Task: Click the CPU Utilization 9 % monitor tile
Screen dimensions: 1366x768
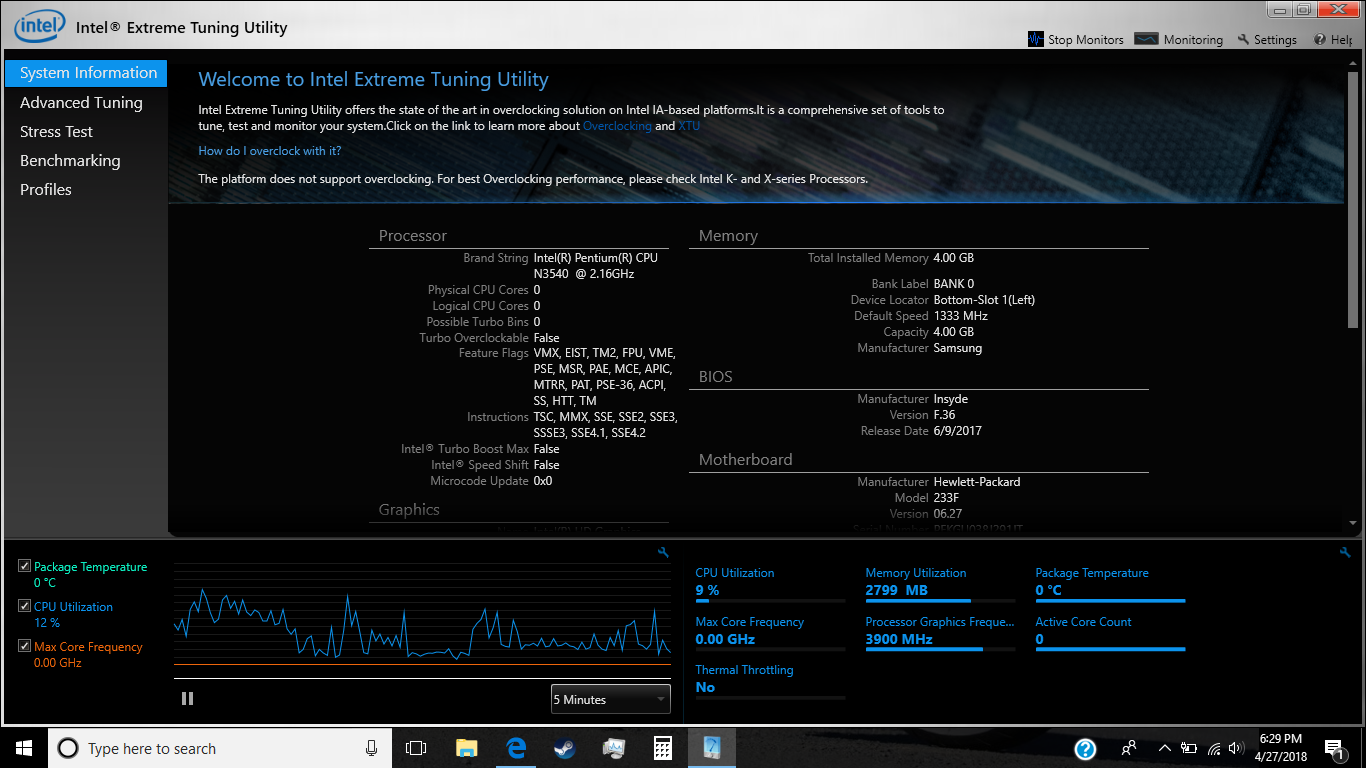Action: pos(770,585)
